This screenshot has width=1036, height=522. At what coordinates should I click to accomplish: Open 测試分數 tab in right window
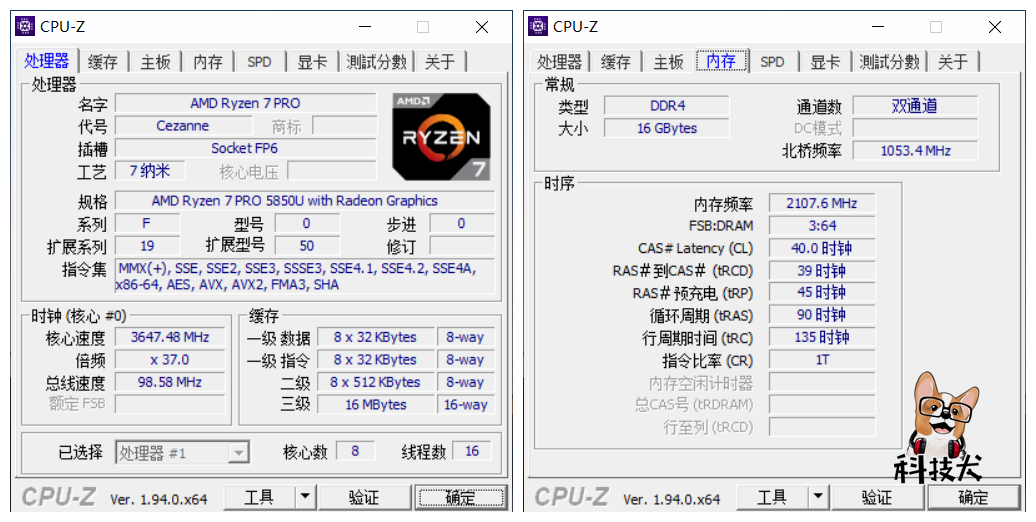(x=889, y=62)
